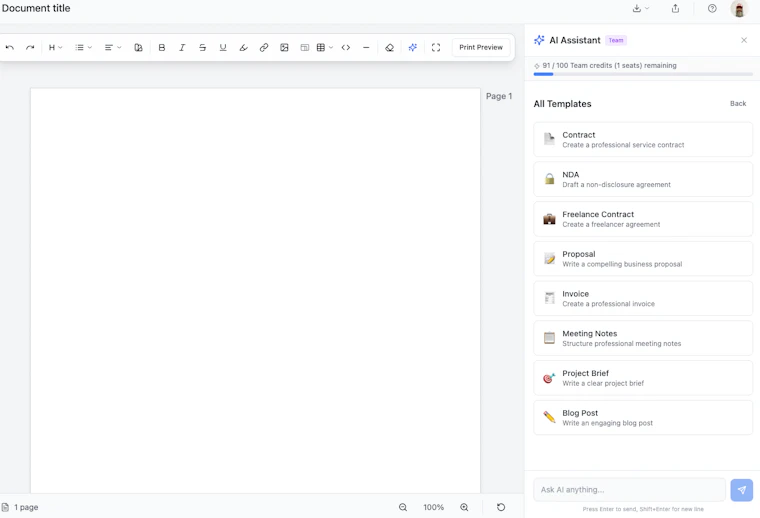
Task: Toggle fullscreen mode icon
Action: [x=436, y=47]
